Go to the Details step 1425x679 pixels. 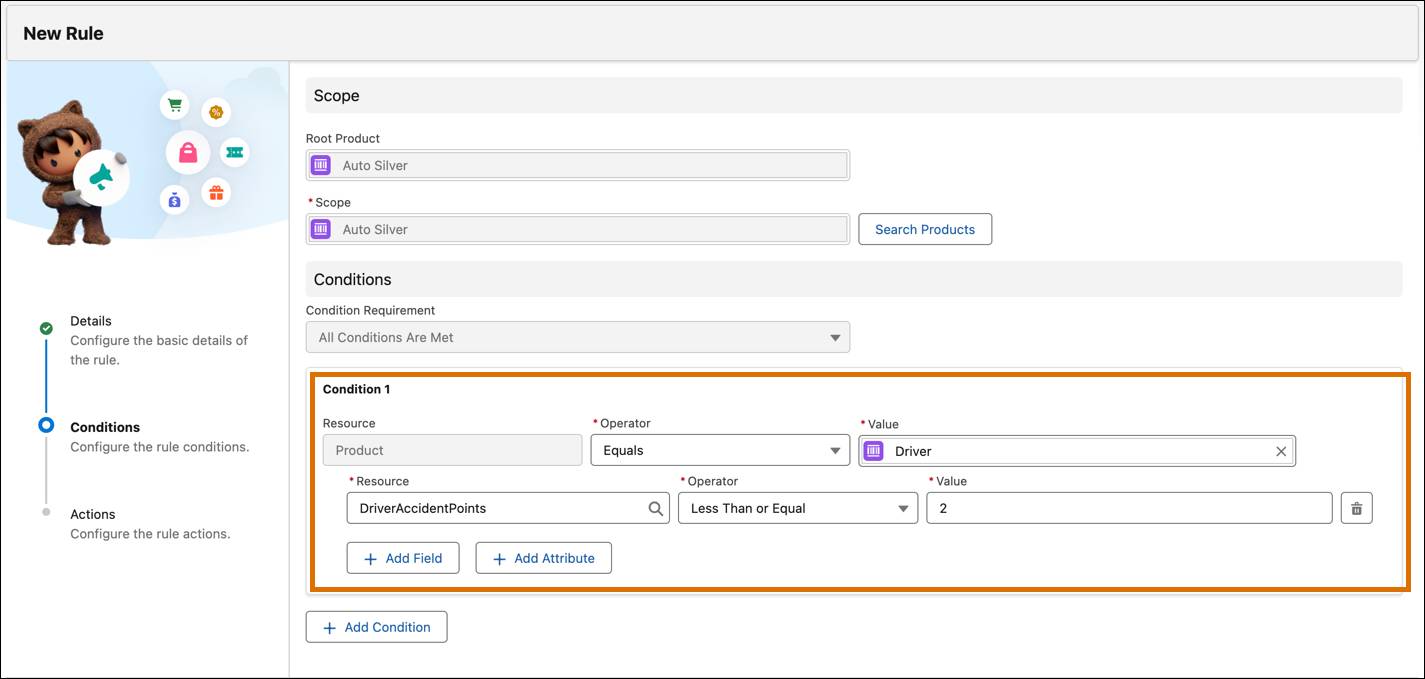coord(91,321)
